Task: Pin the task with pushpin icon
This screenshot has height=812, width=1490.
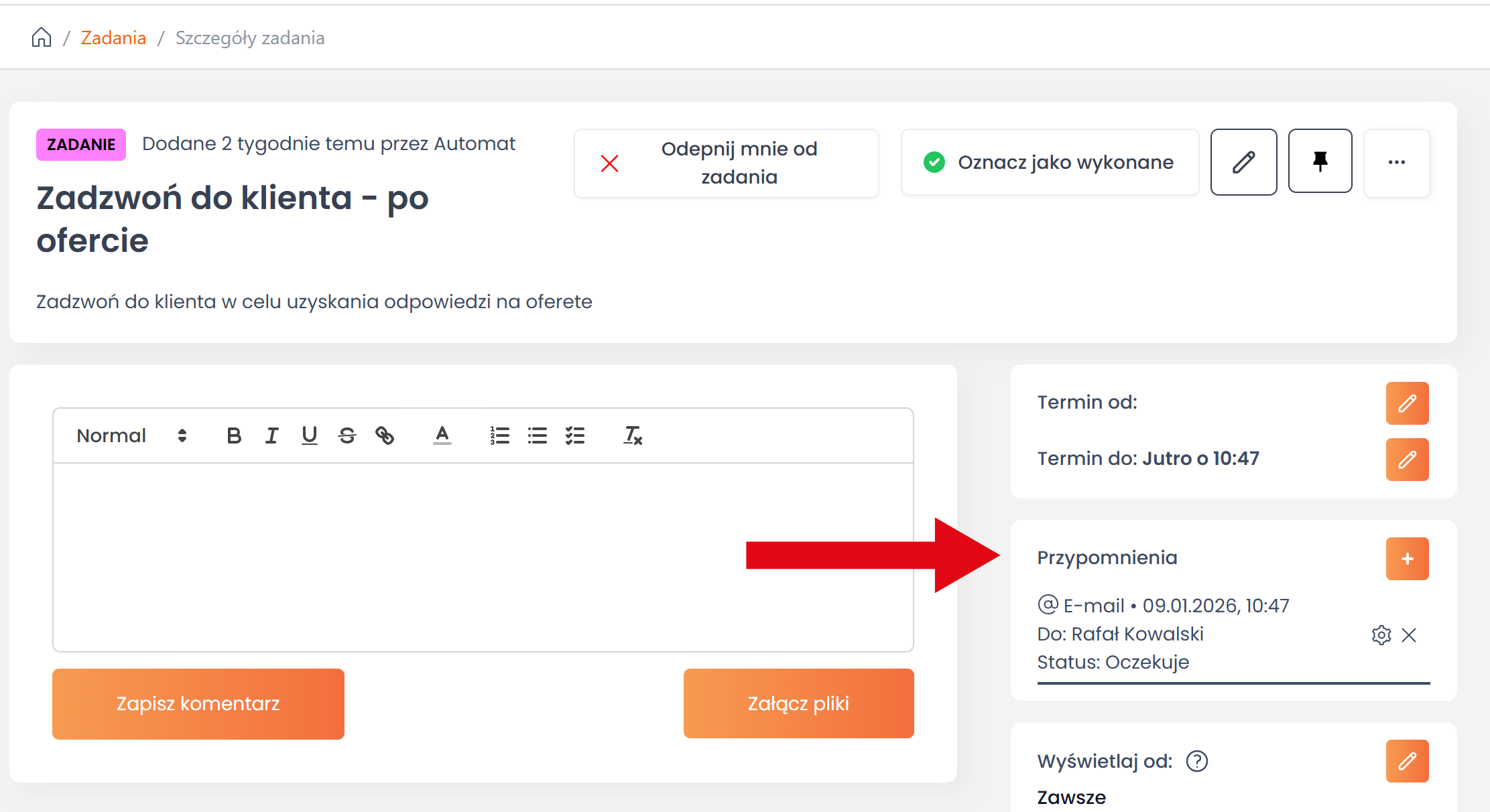Action: coord(1320,161)
